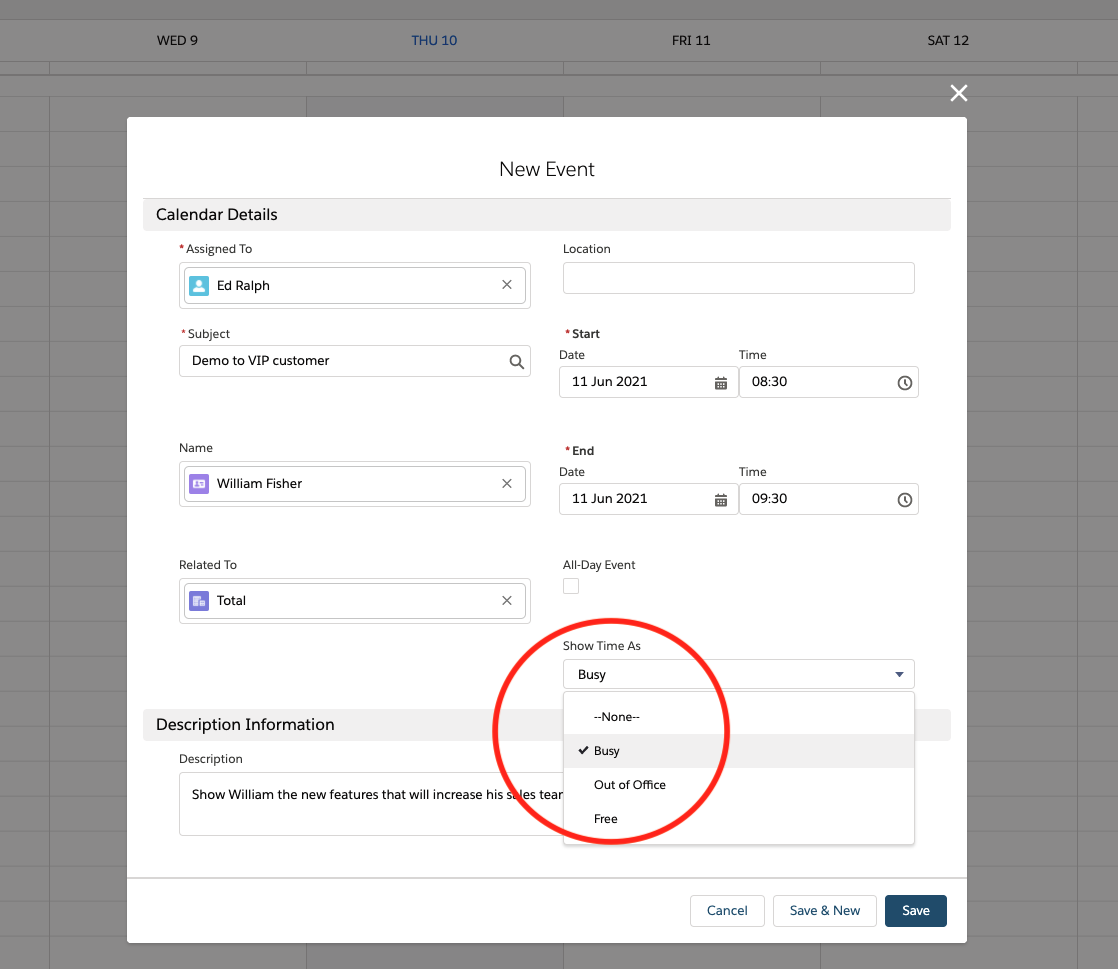The height and width of the screenshot is (969, 1118).
Task: Click the End Date field 11 Jun 2021
Action: click(648, 499)
